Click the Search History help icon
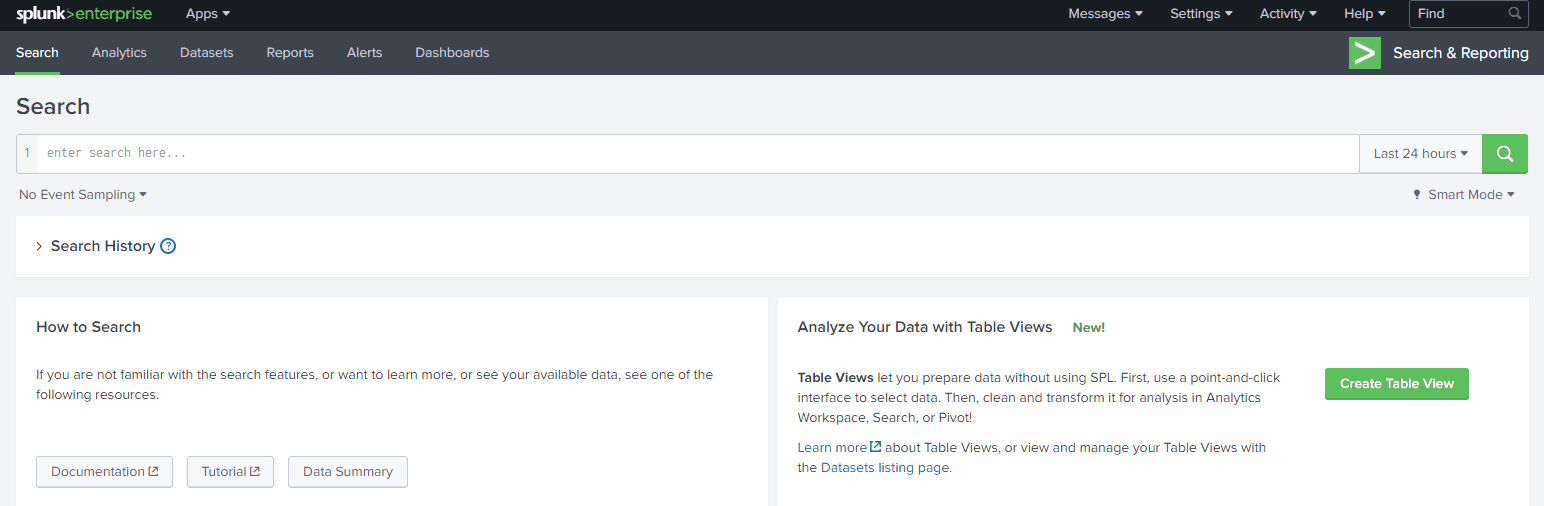The height and width of the screenshot is (506, 1544). click(x=168, y=246)
